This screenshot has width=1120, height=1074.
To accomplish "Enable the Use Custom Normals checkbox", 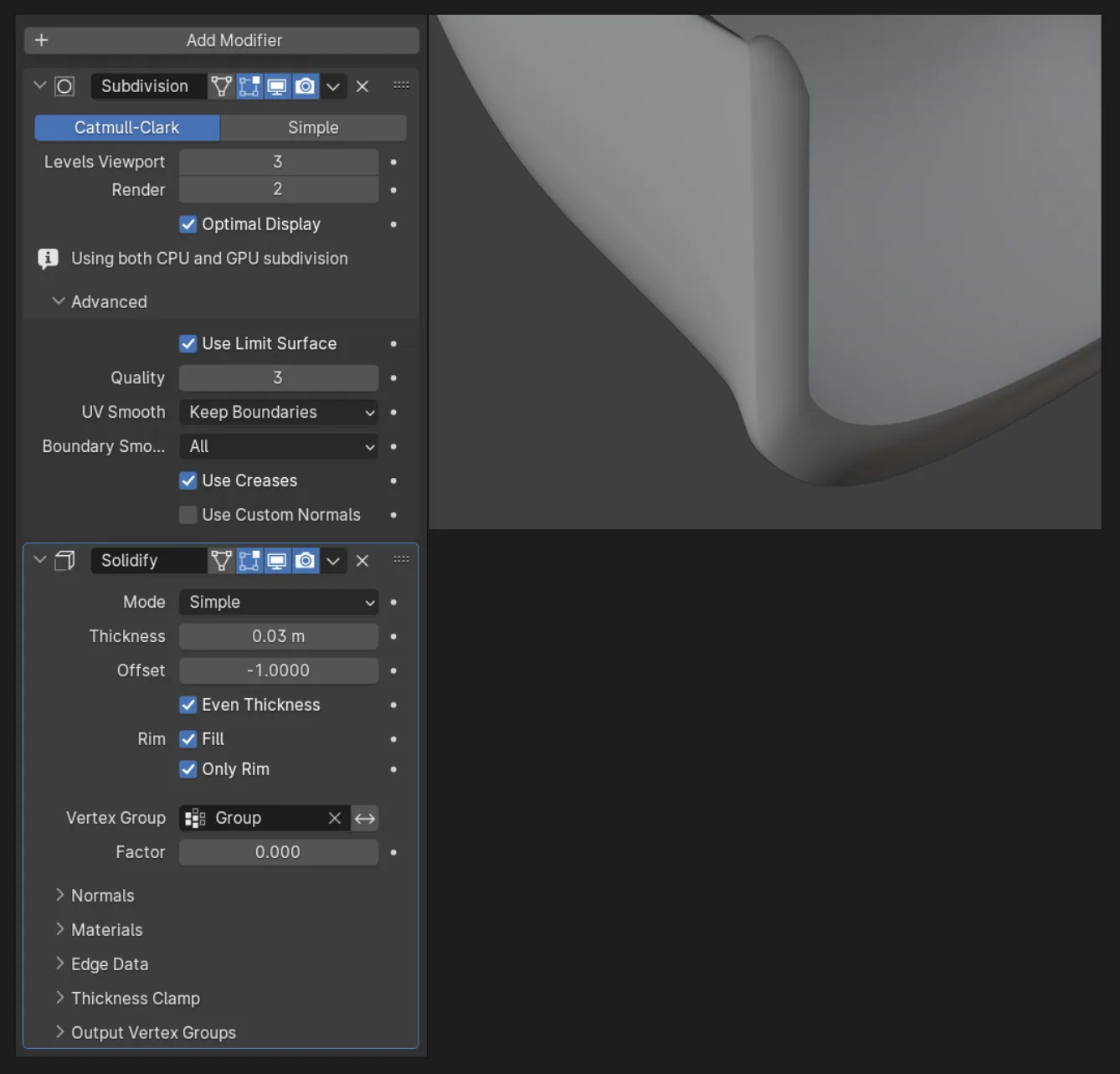I will 188,515.
